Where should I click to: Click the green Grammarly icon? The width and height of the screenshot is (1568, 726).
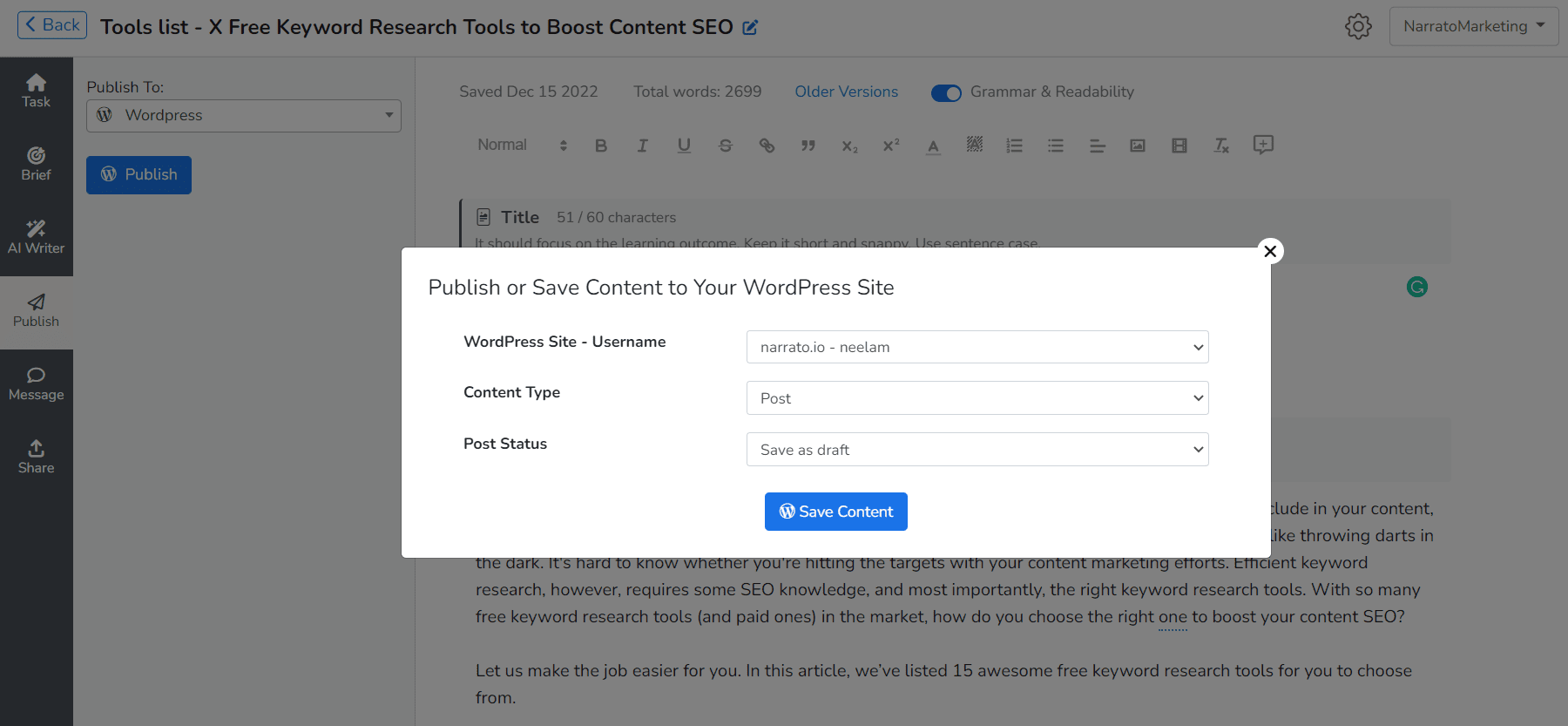[1417, 287]
